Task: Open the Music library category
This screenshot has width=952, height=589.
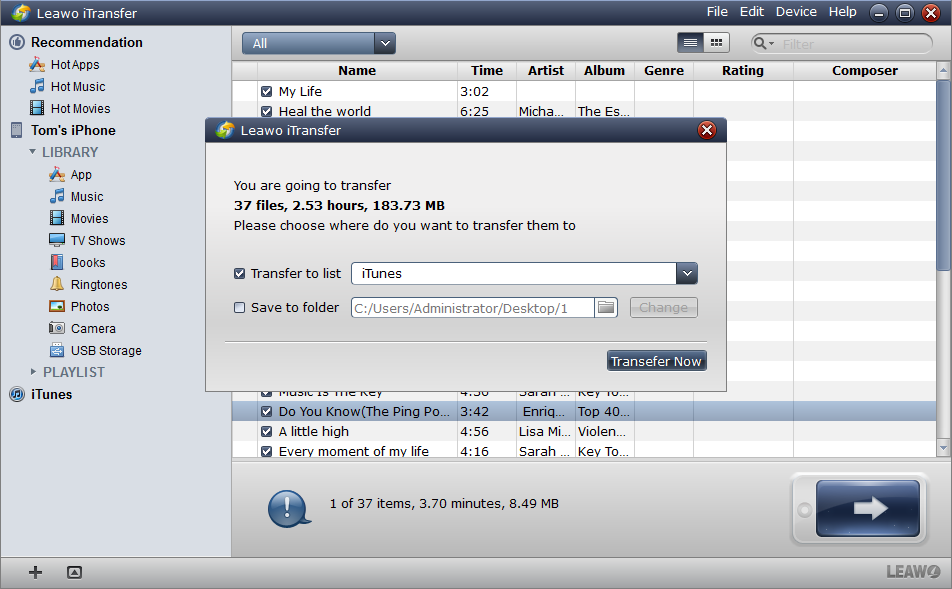Action: [87, 196]
